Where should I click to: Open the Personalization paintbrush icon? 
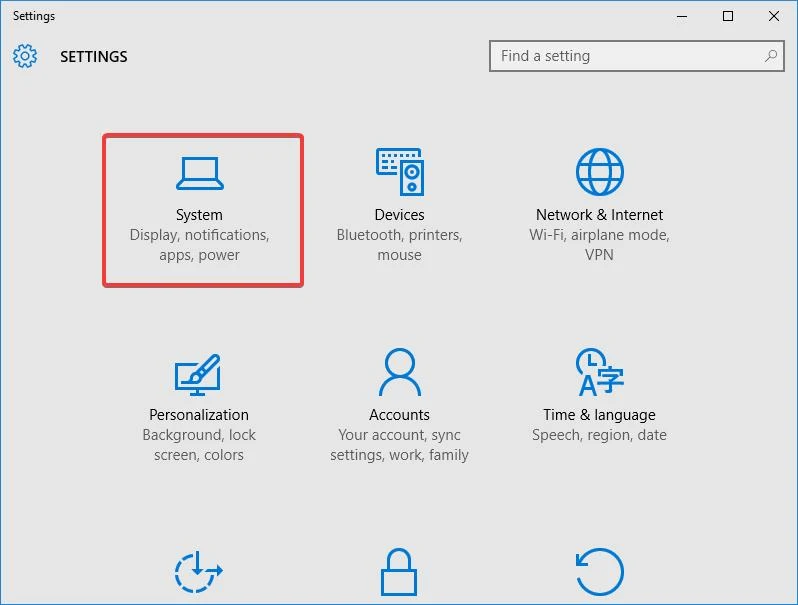[x=198, y=374]
